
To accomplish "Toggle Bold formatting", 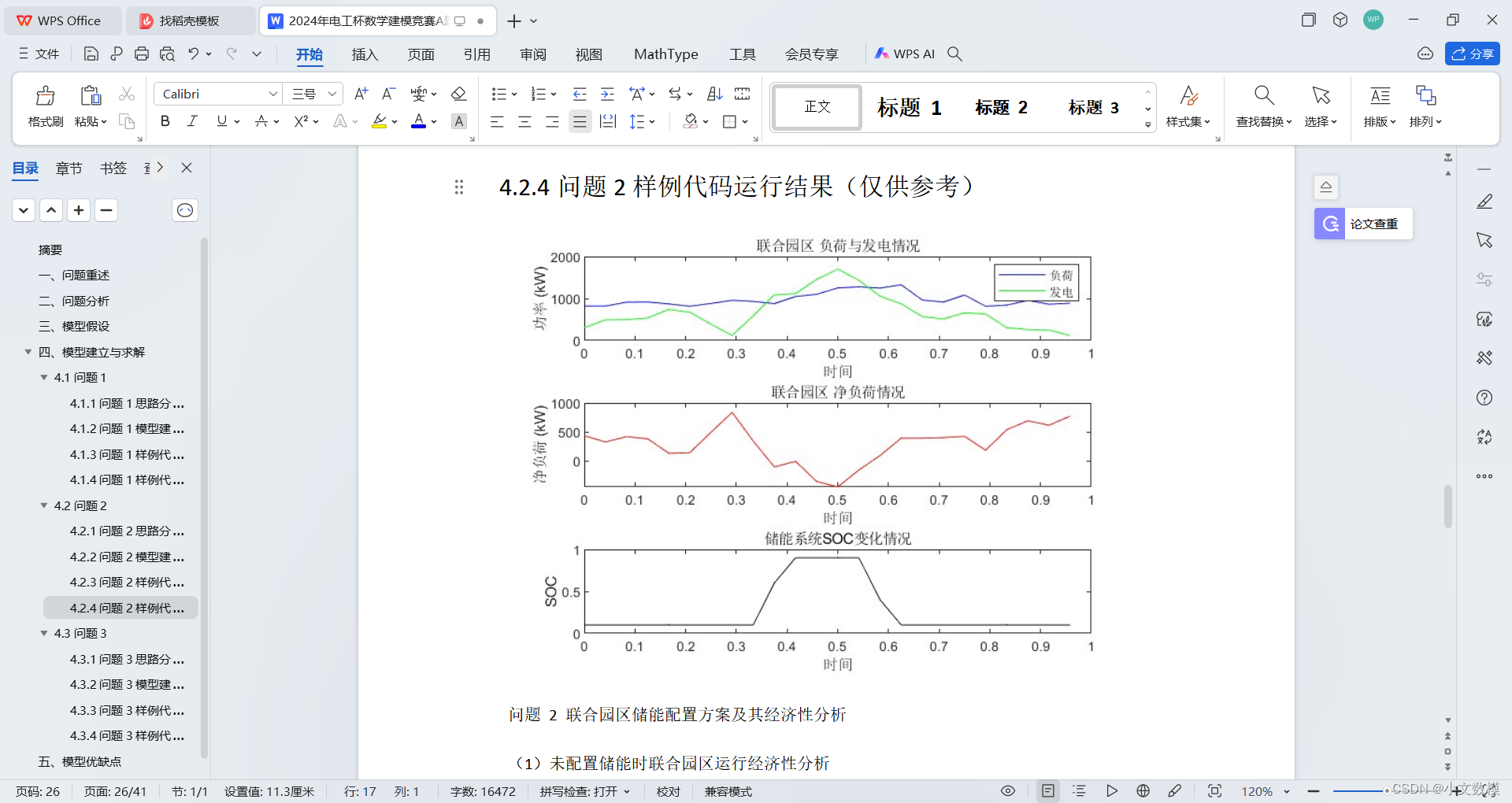I will (x=165, y=121).
